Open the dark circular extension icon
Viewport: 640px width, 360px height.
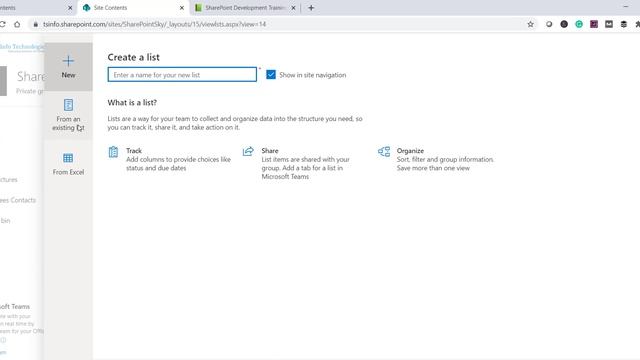(564, 24)
